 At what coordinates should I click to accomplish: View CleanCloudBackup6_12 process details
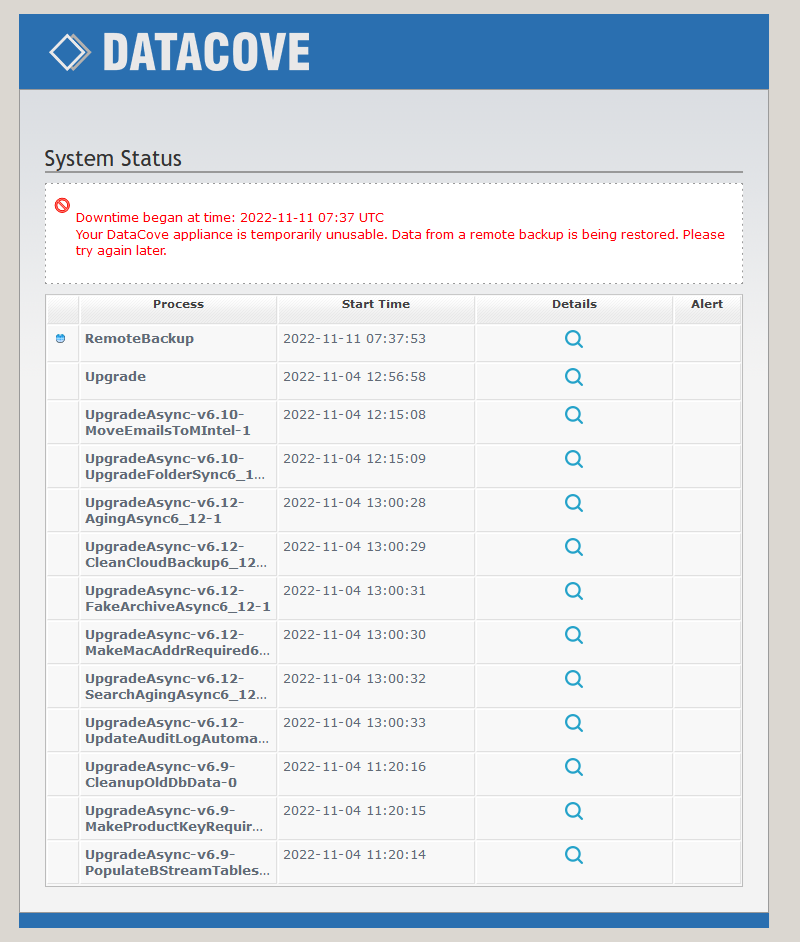(x=573, y=547)
